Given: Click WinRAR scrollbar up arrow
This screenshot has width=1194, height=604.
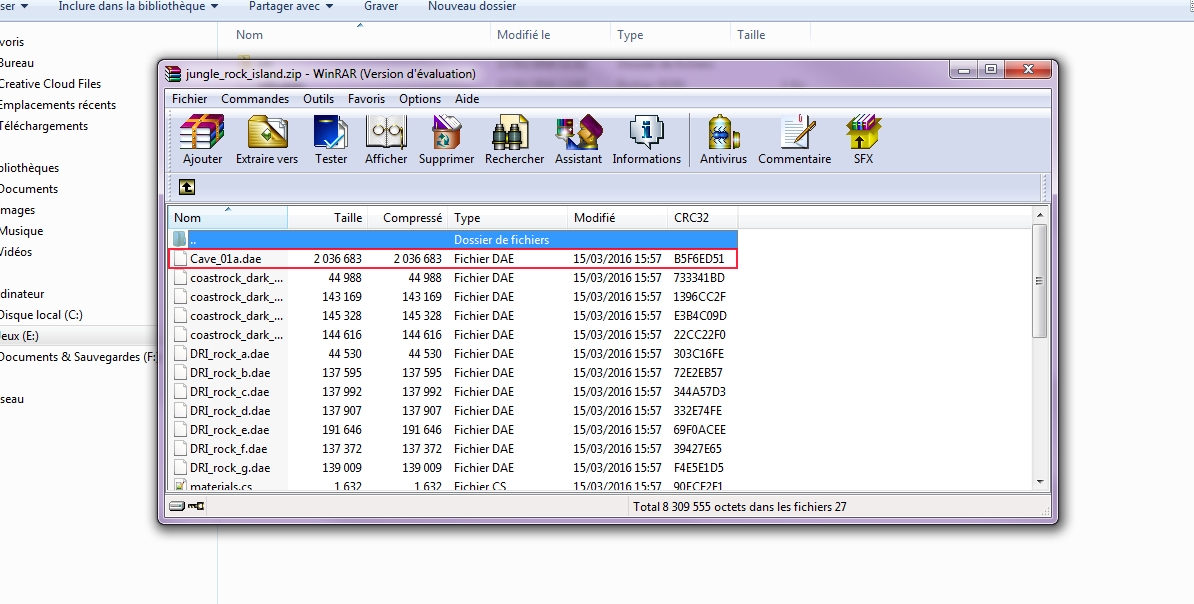Looking at the screenshot, I should point(1039,216).
